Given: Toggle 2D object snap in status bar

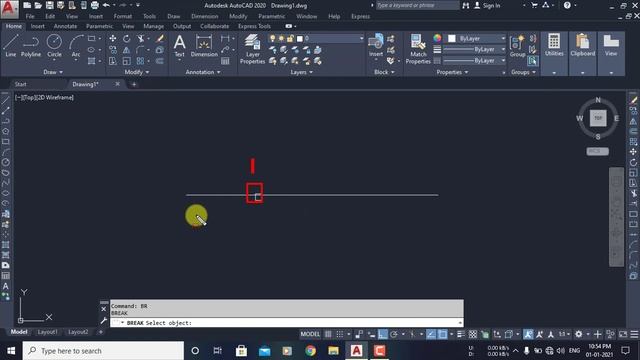Looking at the screenshot, I should coord(443,334).
